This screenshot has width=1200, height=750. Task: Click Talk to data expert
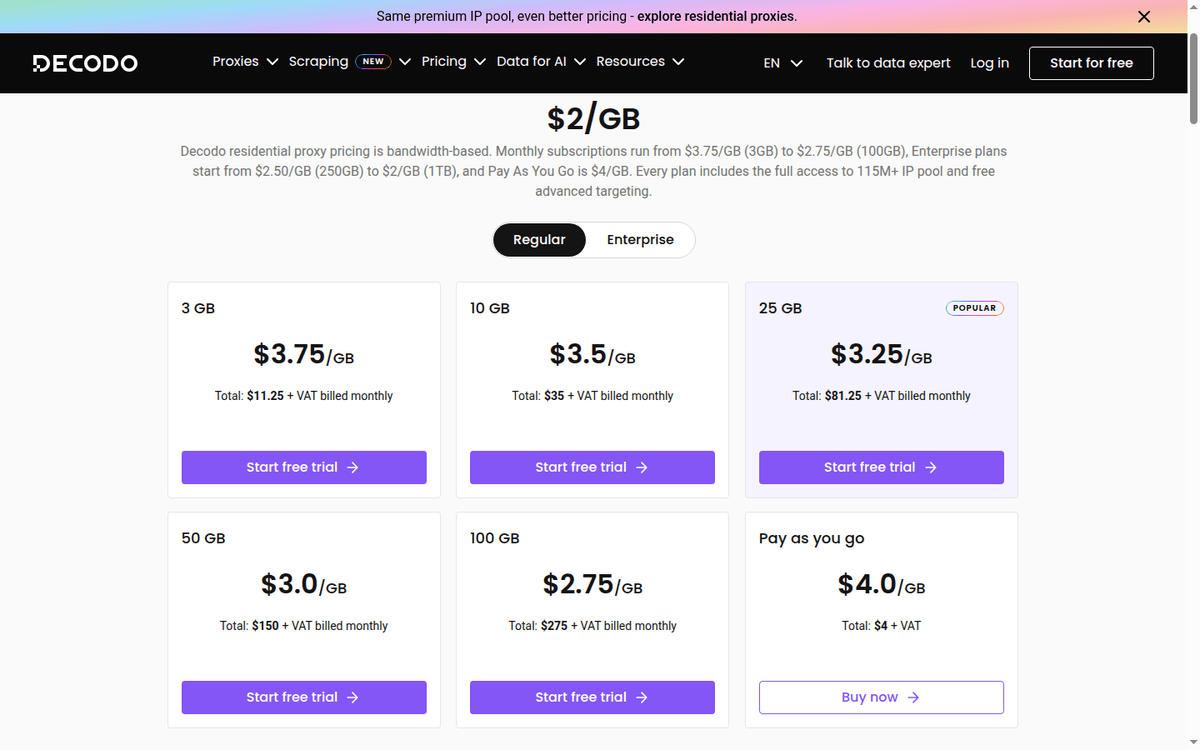(888, 63)
